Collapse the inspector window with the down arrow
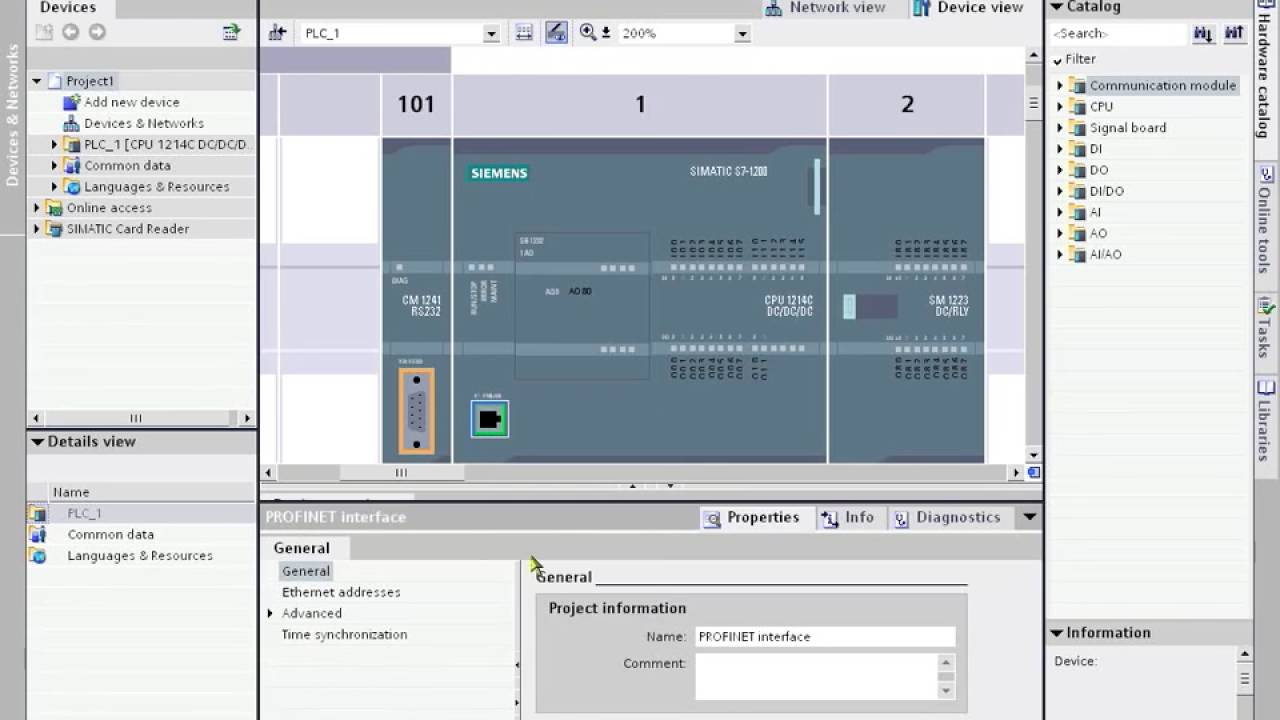Viewport: 1280px width, 720px height. point(1029,517)
